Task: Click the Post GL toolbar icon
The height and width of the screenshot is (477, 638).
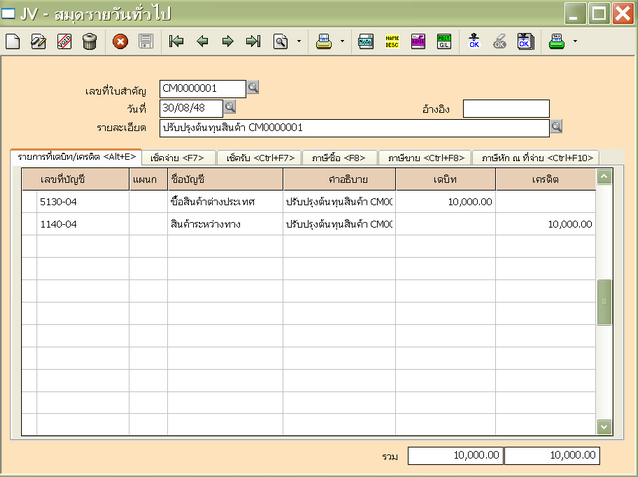Action: click(x=444, y=42)
